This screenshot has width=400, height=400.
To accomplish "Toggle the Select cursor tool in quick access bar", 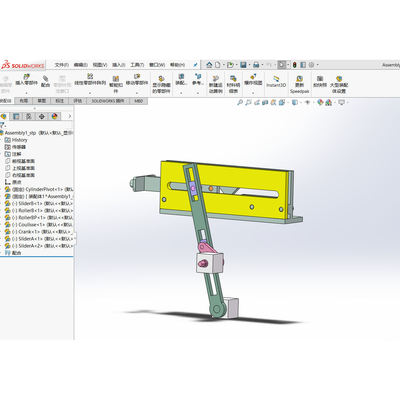I will tap(282, 65).
